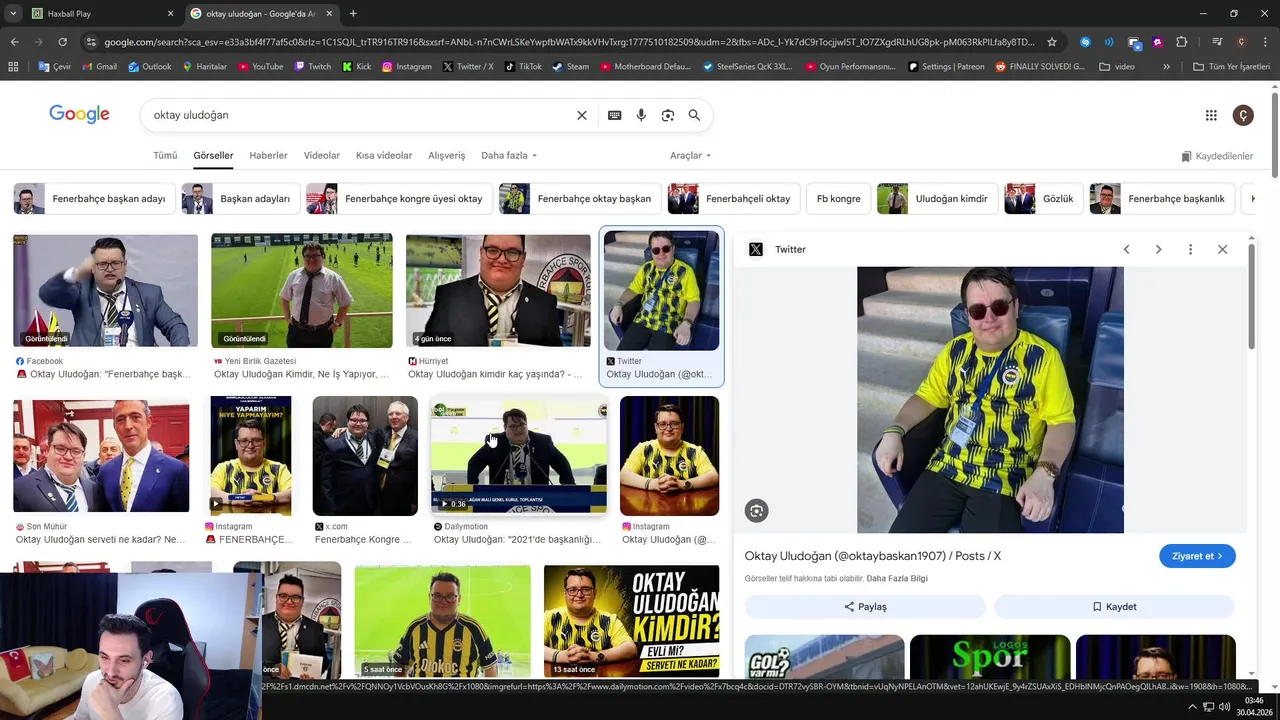
Task: Switch to Kısa videolar tab
Action: [384, 155]
